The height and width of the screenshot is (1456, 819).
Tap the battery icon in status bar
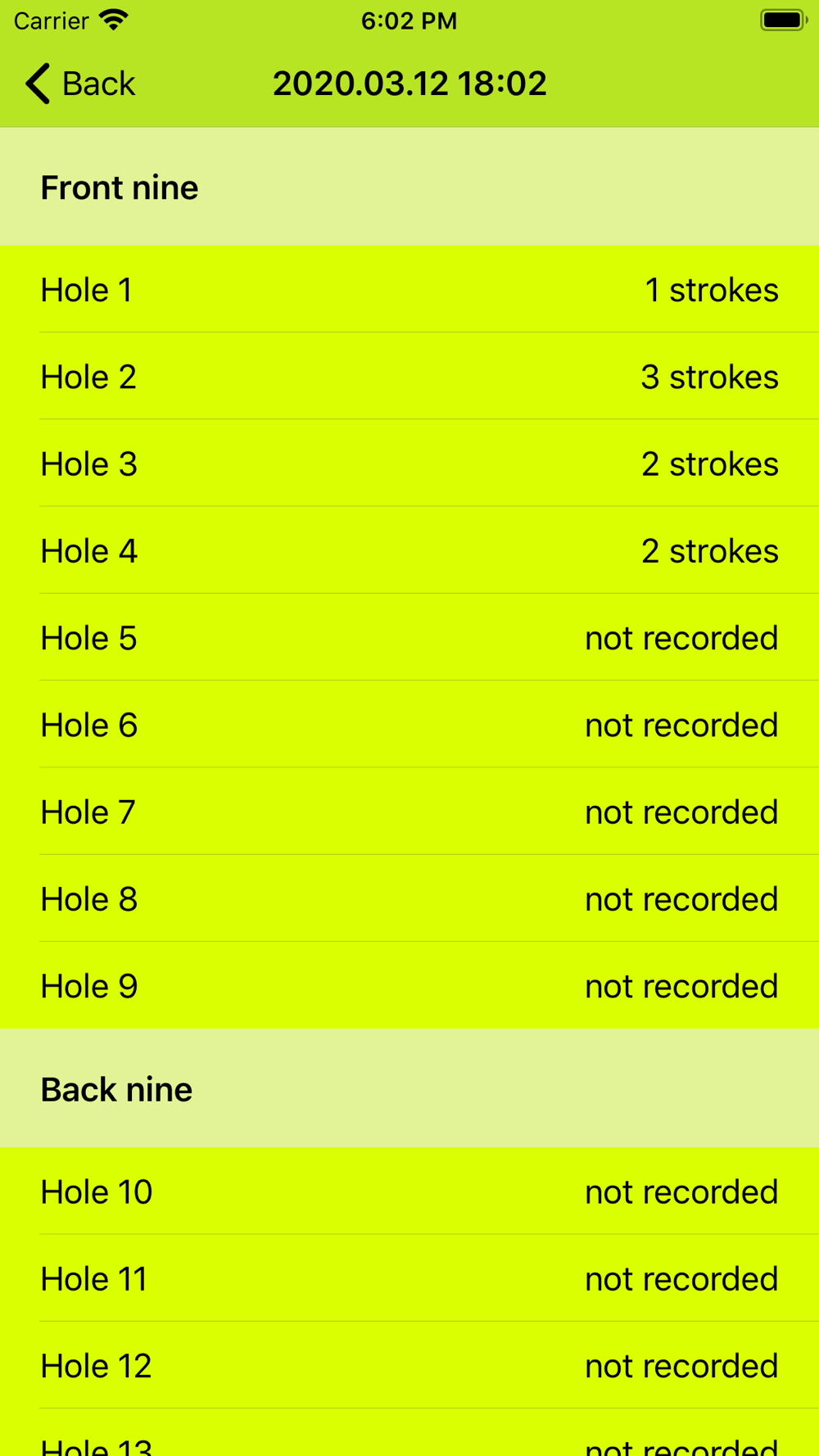[783, 20]
